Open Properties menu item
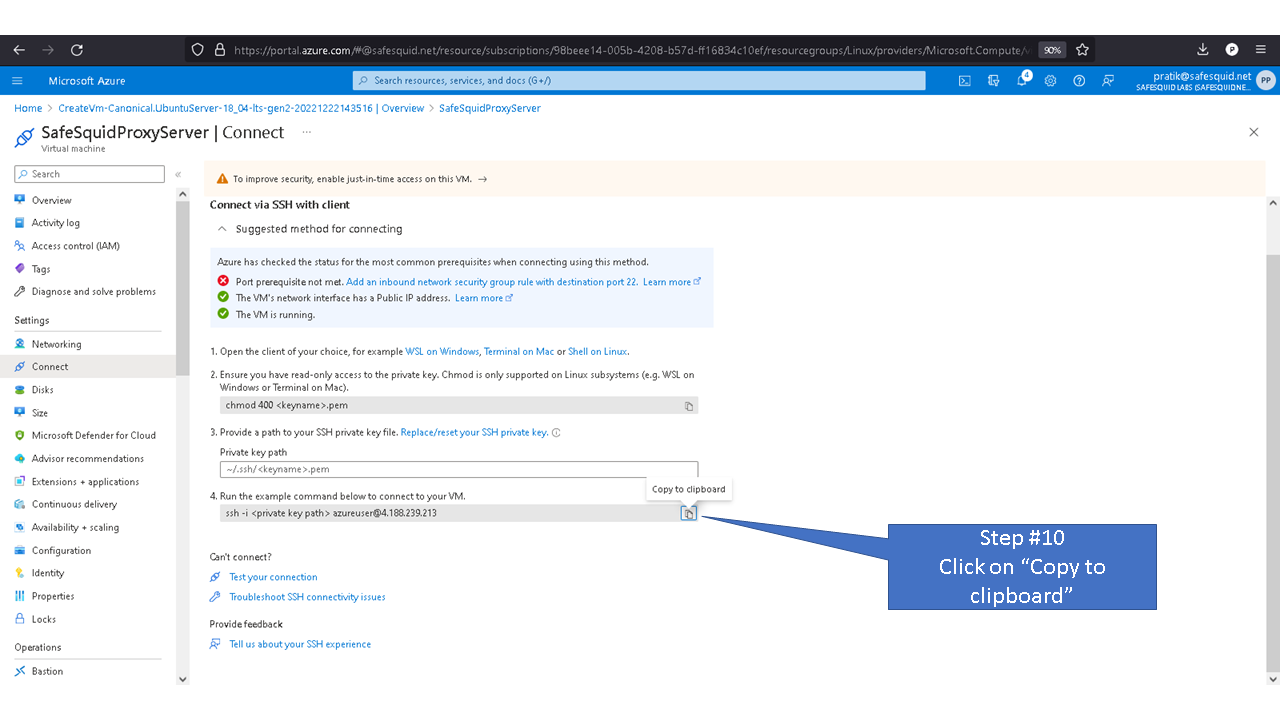 coord(53,596)
